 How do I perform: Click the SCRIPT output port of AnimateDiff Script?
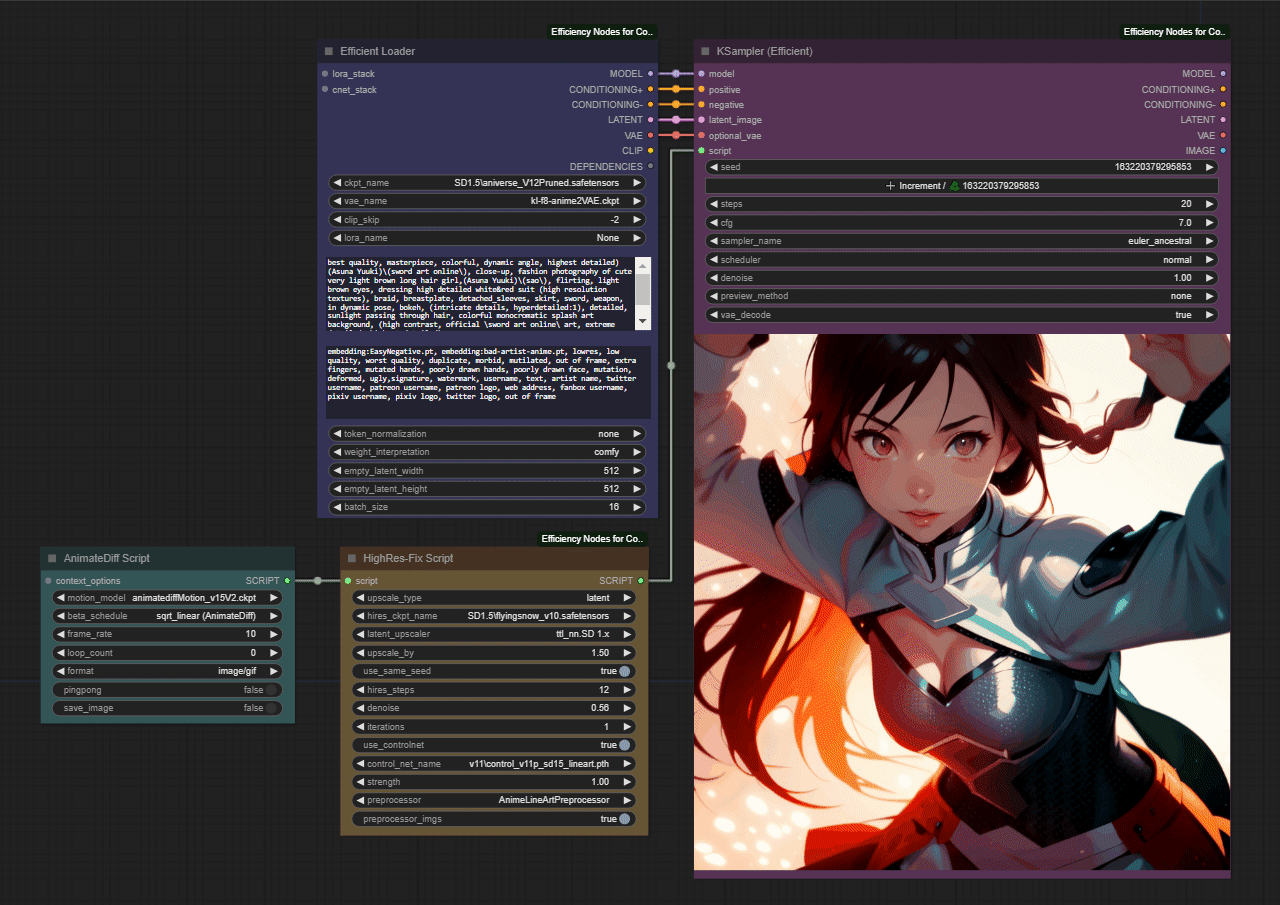pos(287,580)
